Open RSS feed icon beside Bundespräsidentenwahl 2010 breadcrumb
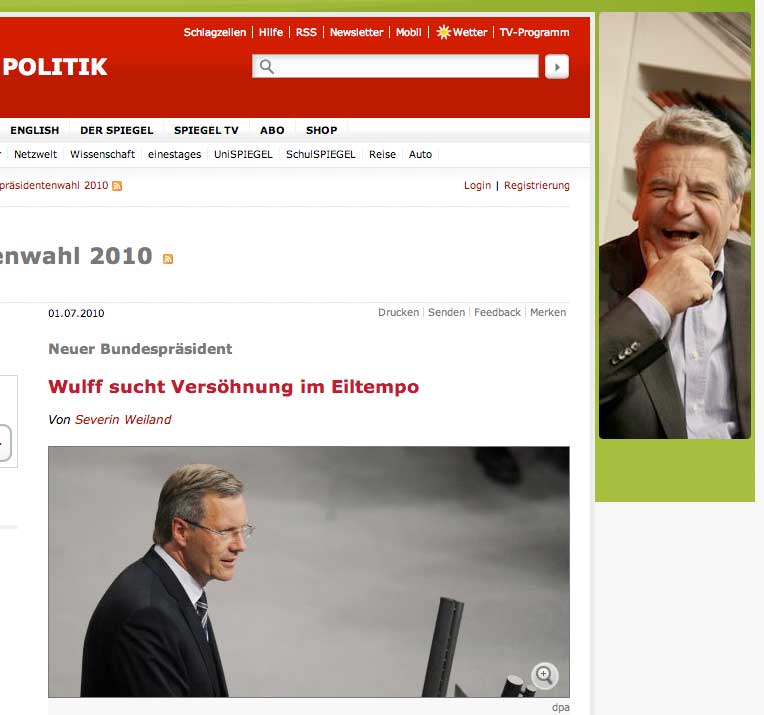Screen dimensions: 764x715 [117, 186]
